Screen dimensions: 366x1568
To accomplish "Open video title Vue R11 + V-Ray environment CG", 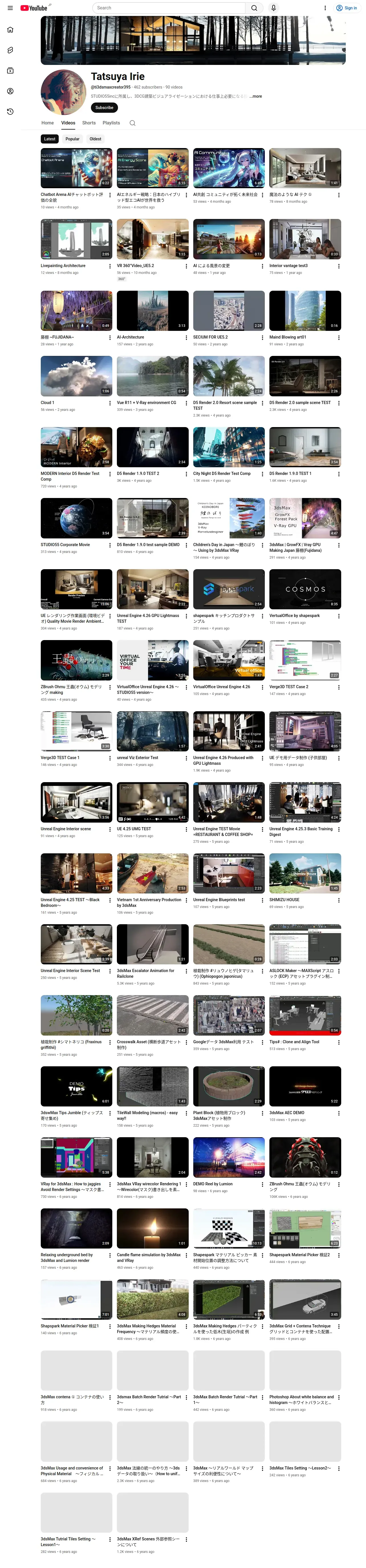I will click(x=147, y=403).
